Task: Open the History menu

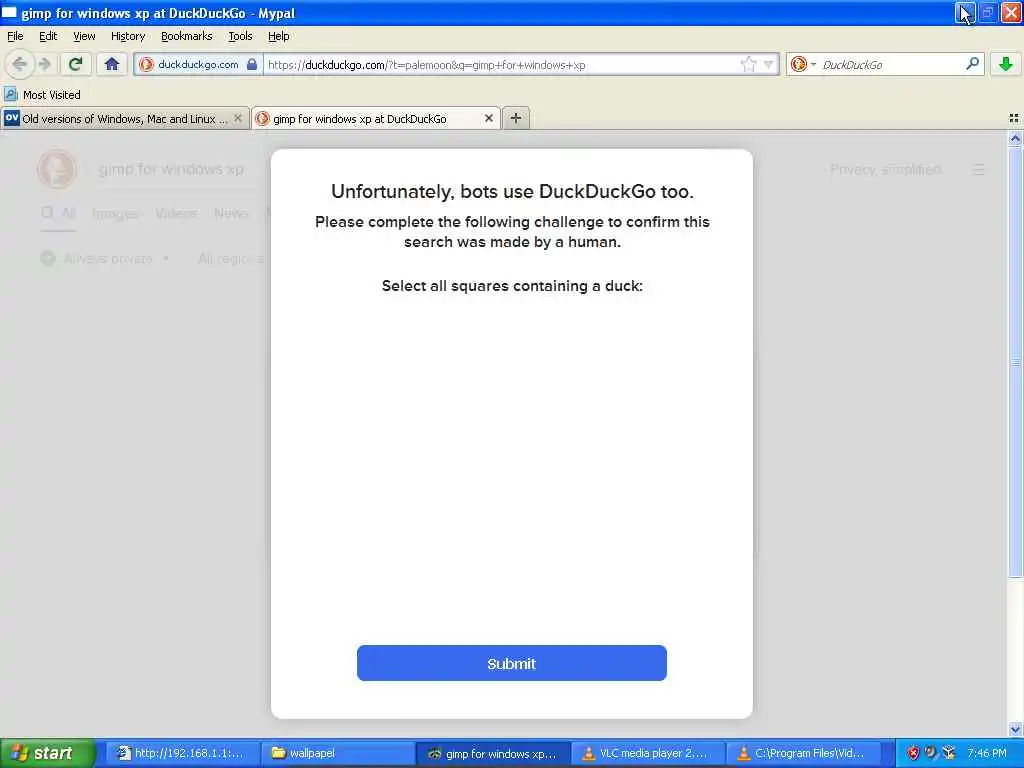Action: pyautogui.click(x=128, y=36)
